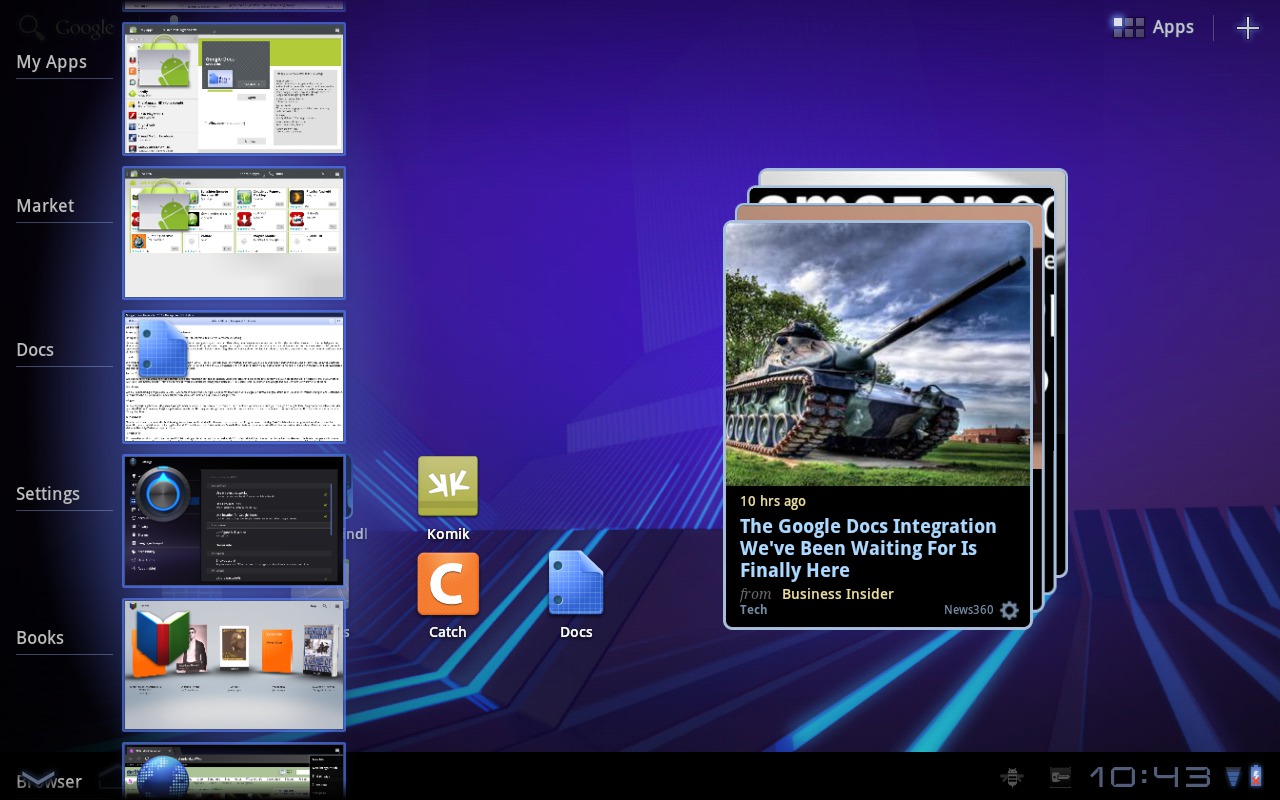
Task: Open the Google Docs Integration news headline
Action: (x=868, y=548)
